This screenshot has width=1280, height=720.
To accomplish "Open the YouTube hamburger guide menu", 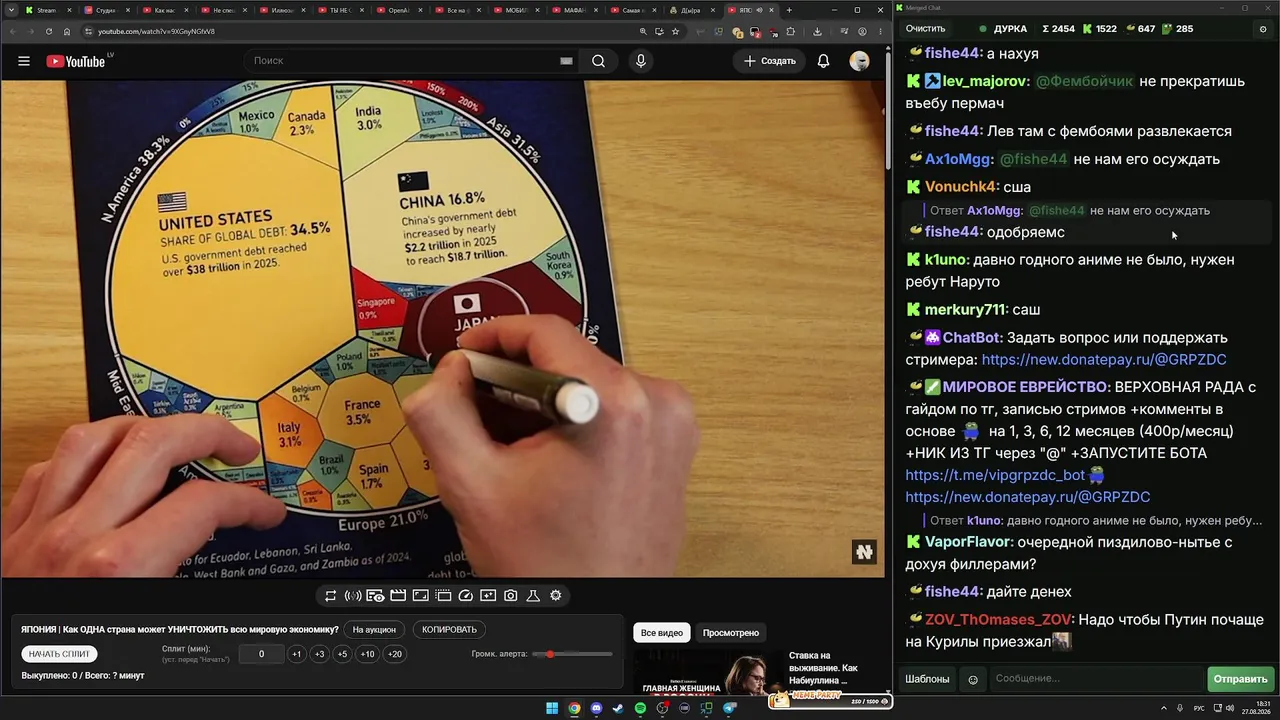I will (24, 61).
